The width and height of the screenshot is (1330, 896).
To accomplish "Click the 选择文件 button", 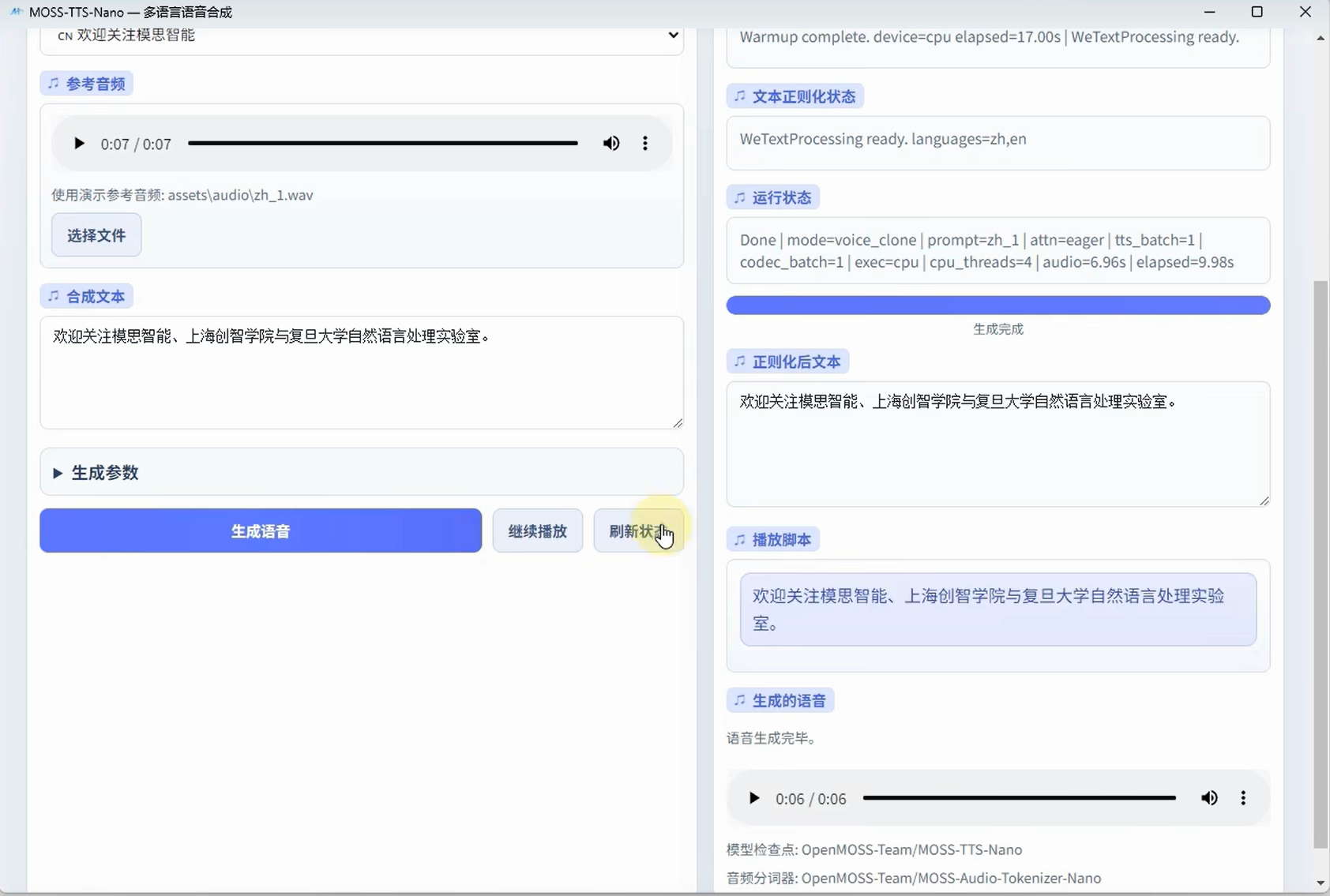I will coord(96,235).
